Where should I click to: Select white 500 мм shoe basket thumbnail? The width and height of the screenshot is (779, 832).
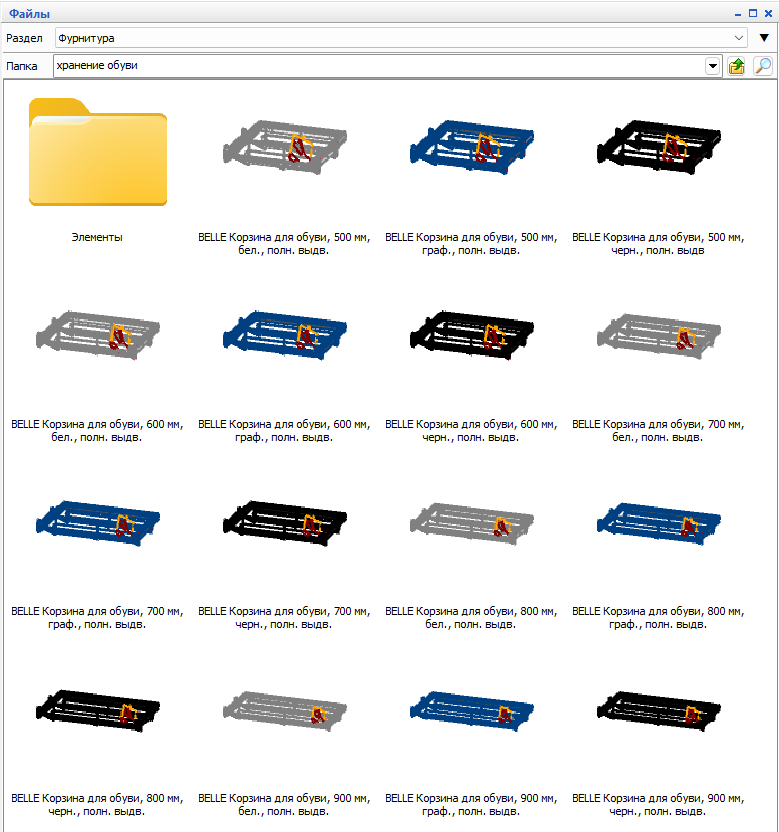click(284, 147)
